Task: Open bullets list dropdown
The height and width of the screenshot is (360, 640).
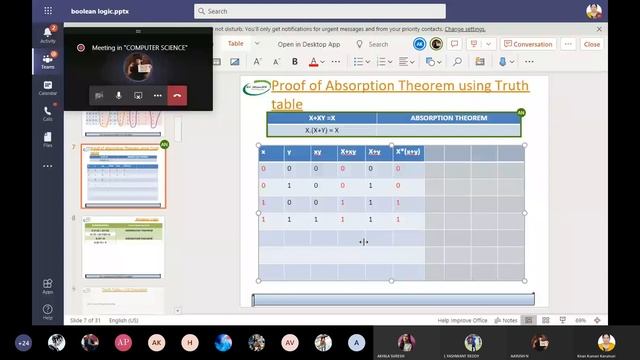Action: 368,62
